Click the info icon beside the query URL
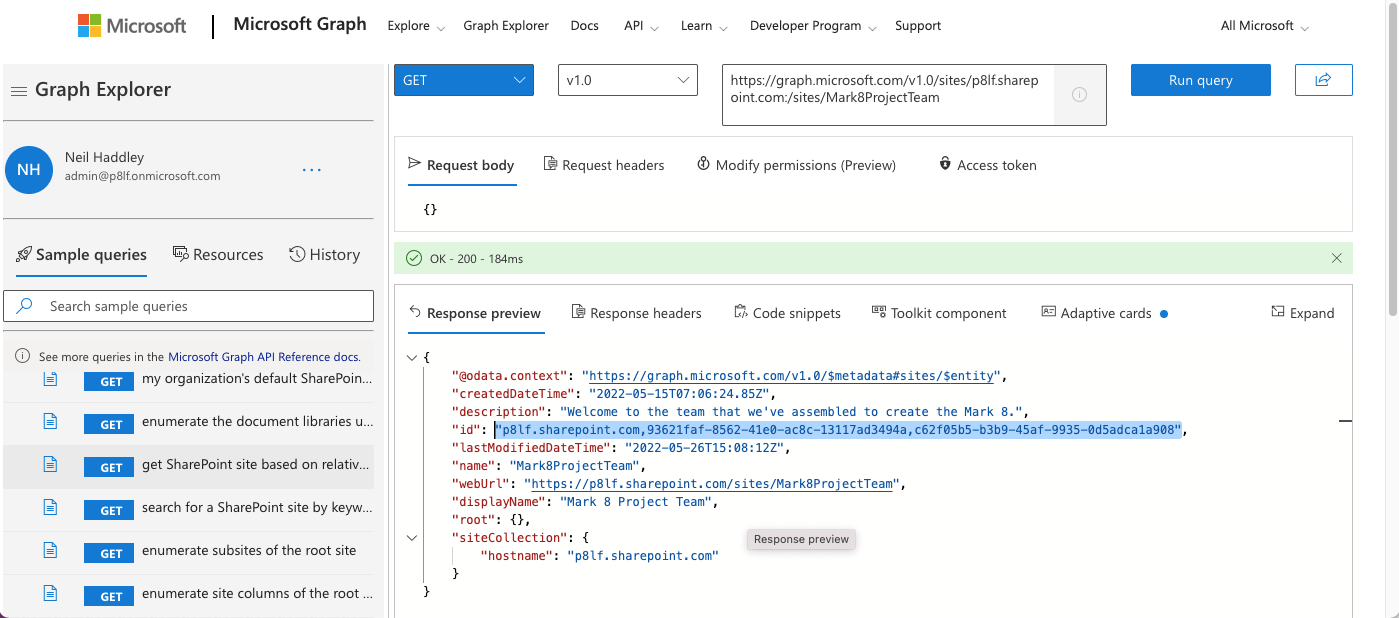Screen dimensions: 1399x618 click(1079, 95)
